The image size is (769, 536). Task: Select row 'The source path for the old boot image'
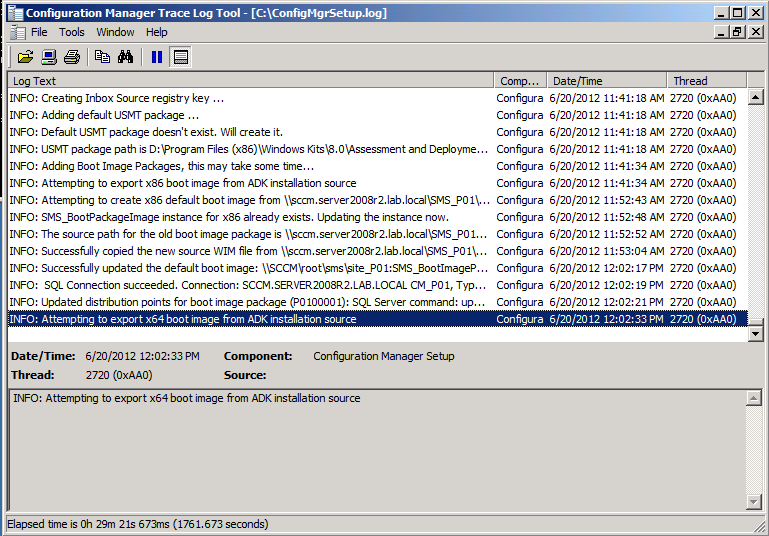click(x=378, y=234)
